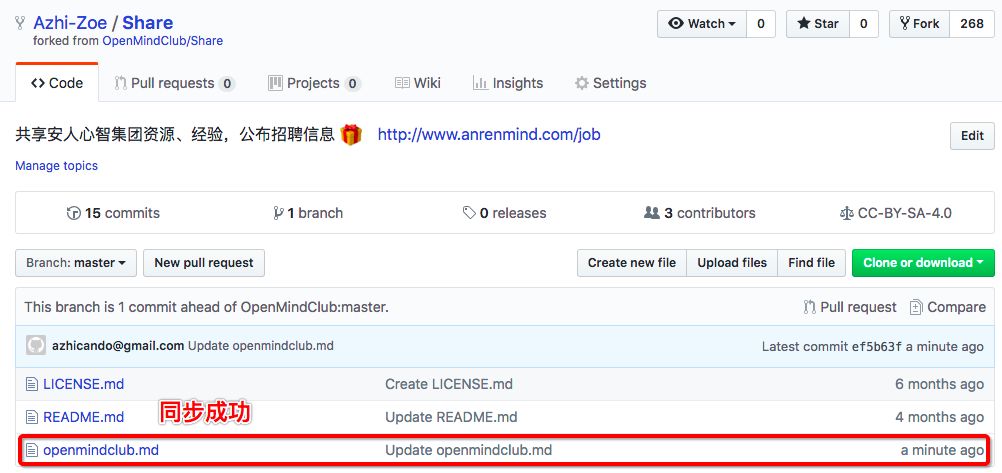Click Upload files
Screen dimensions: 1002x473
[x=732, y=263]
